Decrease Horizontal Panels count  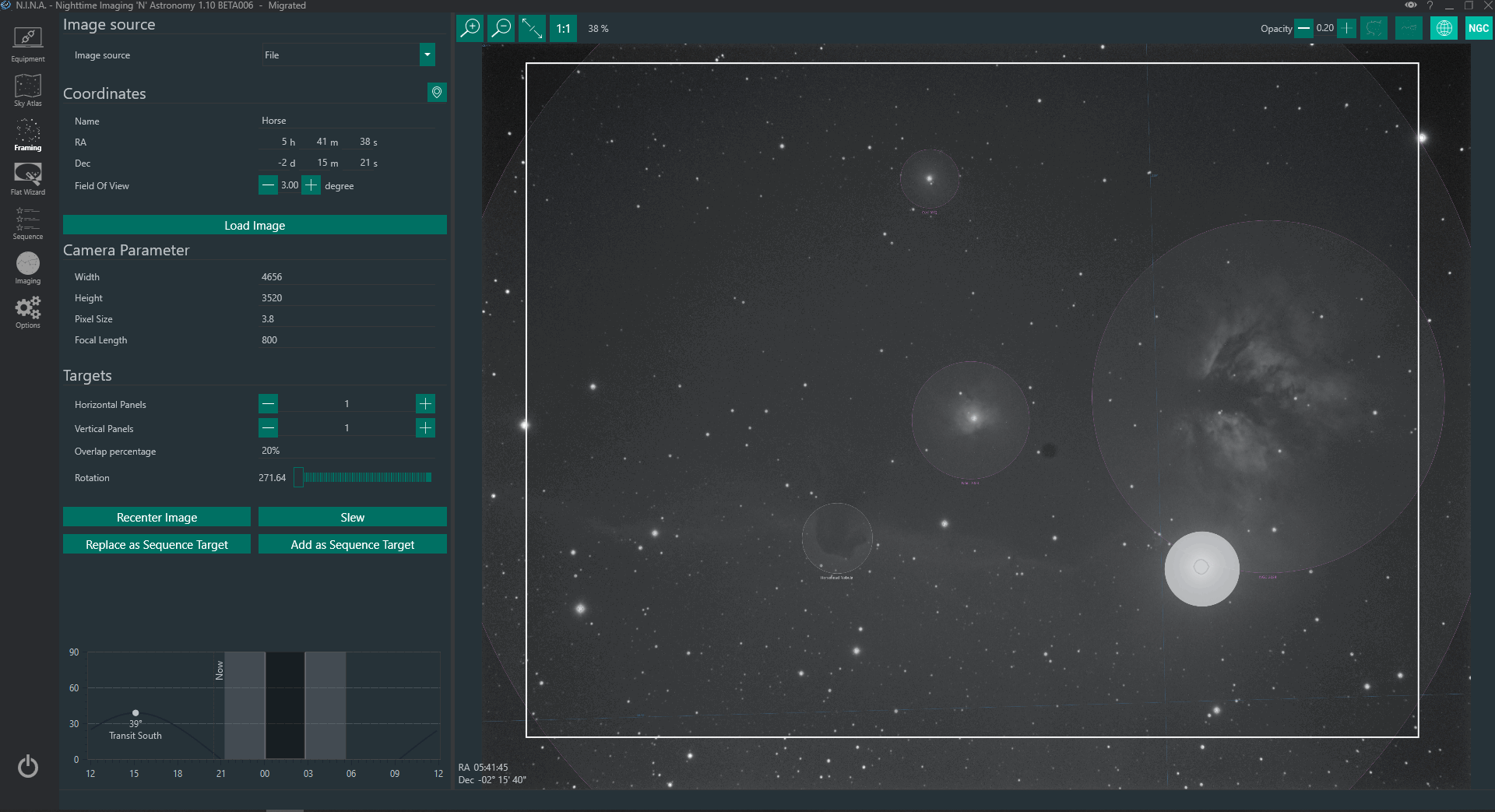tap(268, 403)
